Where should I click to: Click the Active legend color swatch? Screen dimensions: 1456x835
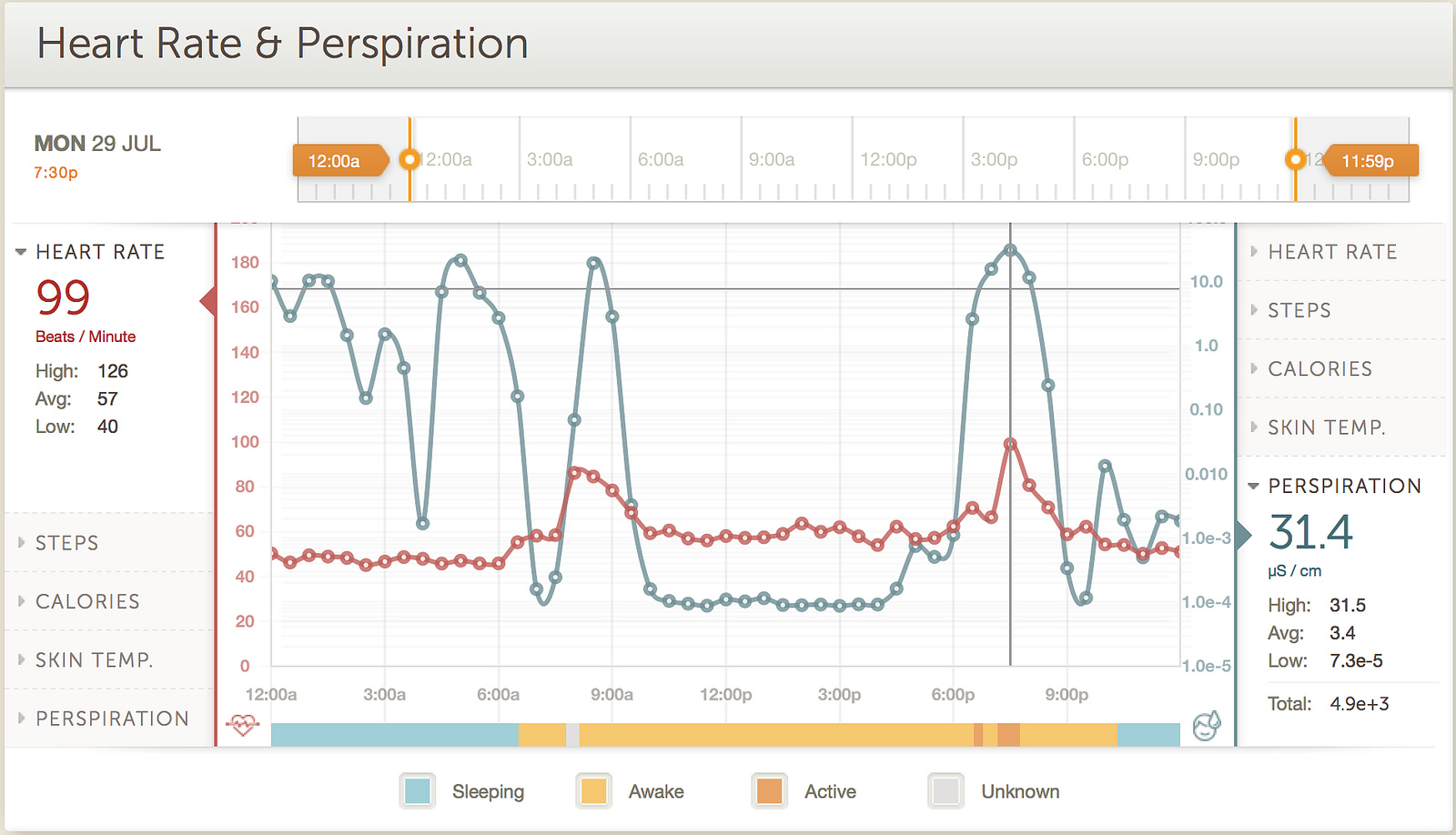770,791
